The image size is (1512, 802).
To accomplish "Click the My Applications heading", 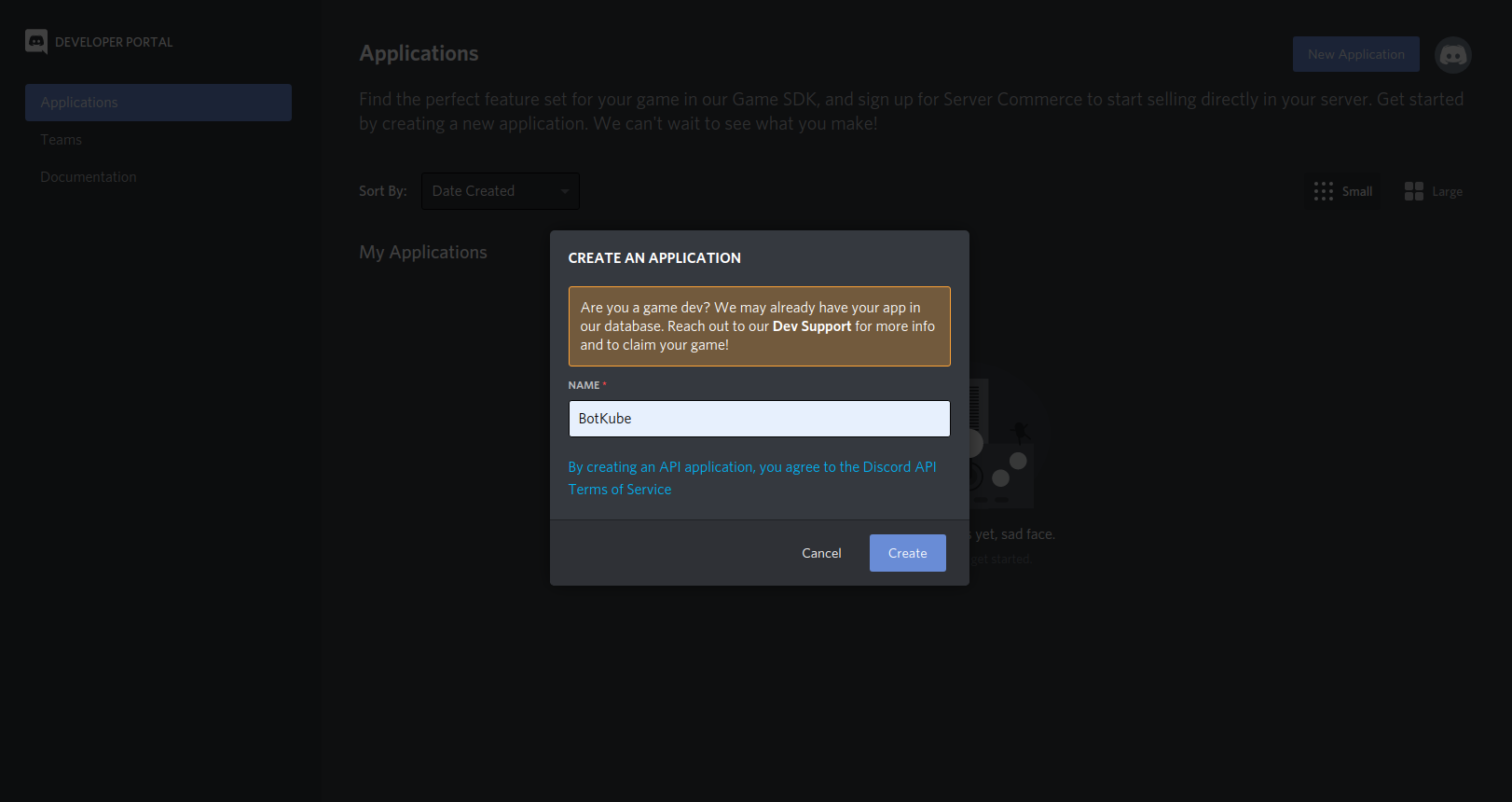I will pos(423,253).
